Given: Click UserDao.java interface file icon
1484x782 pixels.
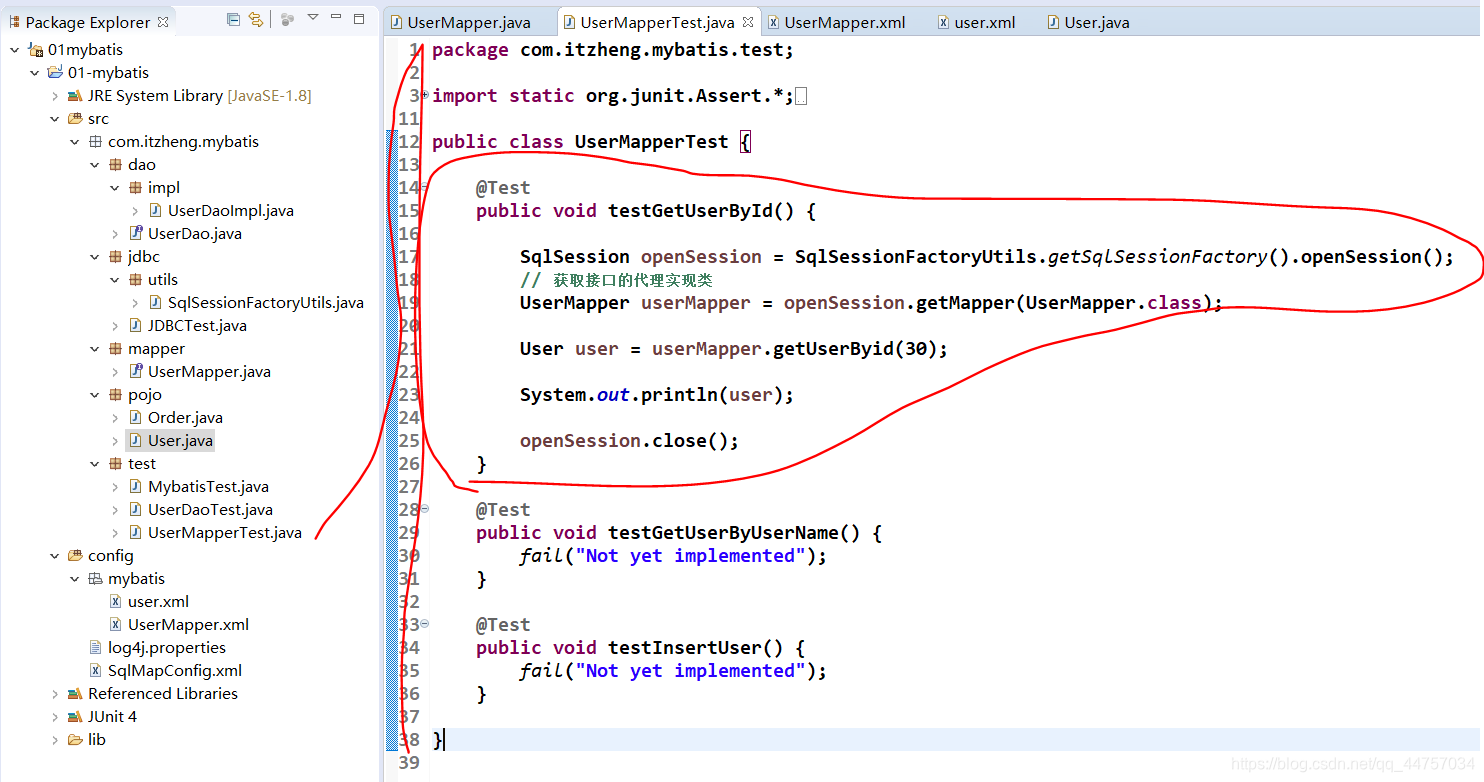Looking at the screenshot, I should coord(136,234).
